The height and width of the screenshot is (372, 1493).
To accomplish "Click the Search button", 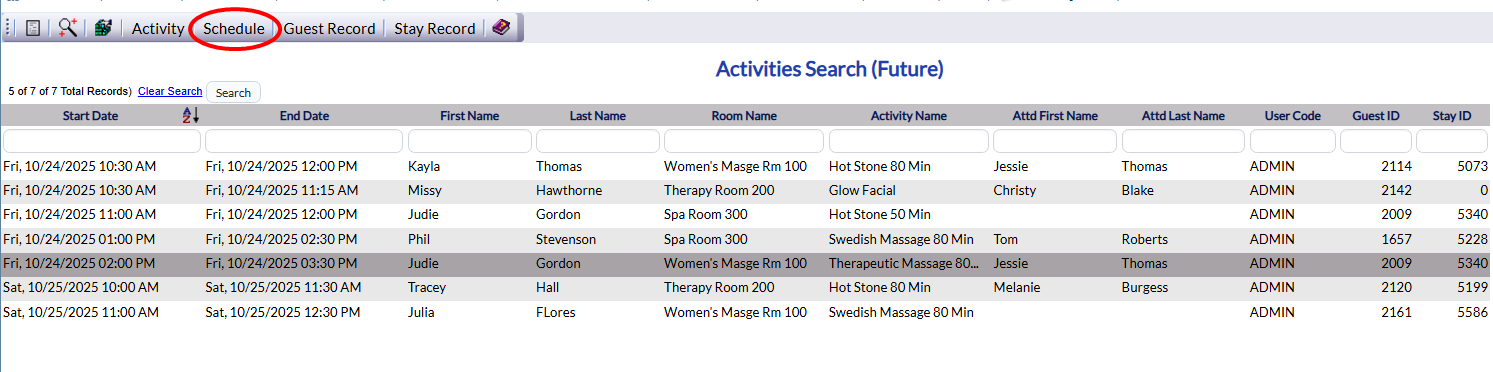I will (233, 92).
